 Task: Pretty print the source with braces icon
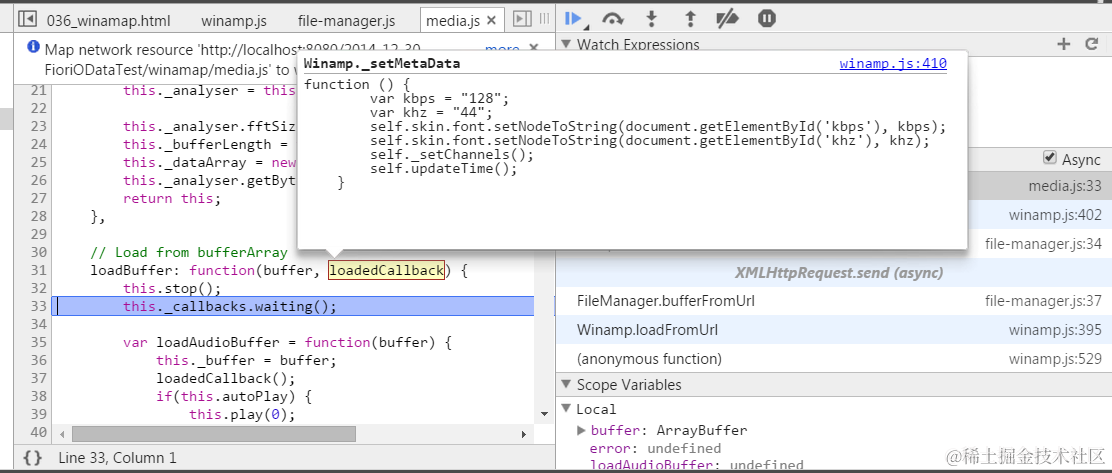click(x=32, y=457)
